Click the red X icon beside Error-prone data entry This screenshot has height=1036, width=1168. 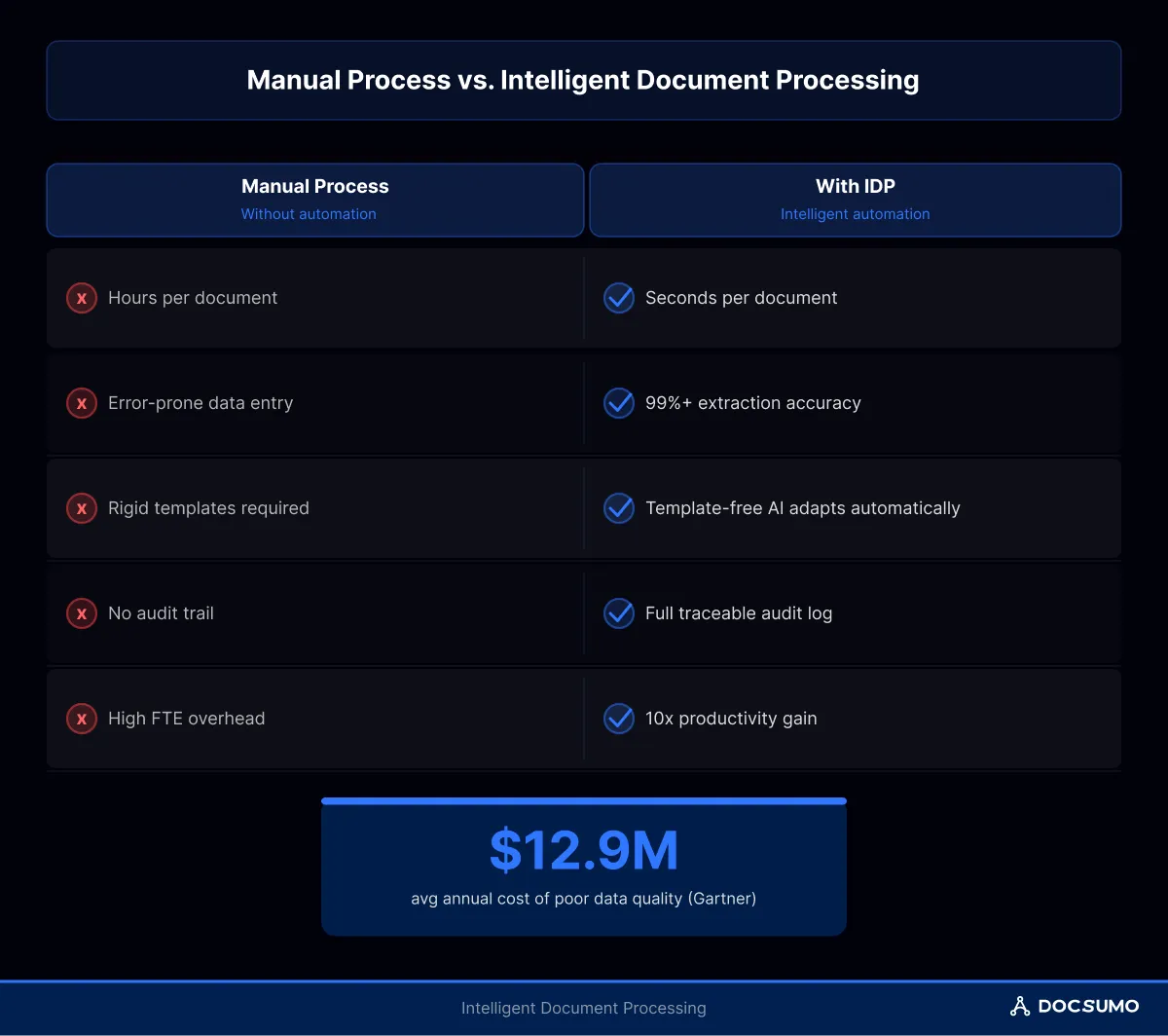82,403
